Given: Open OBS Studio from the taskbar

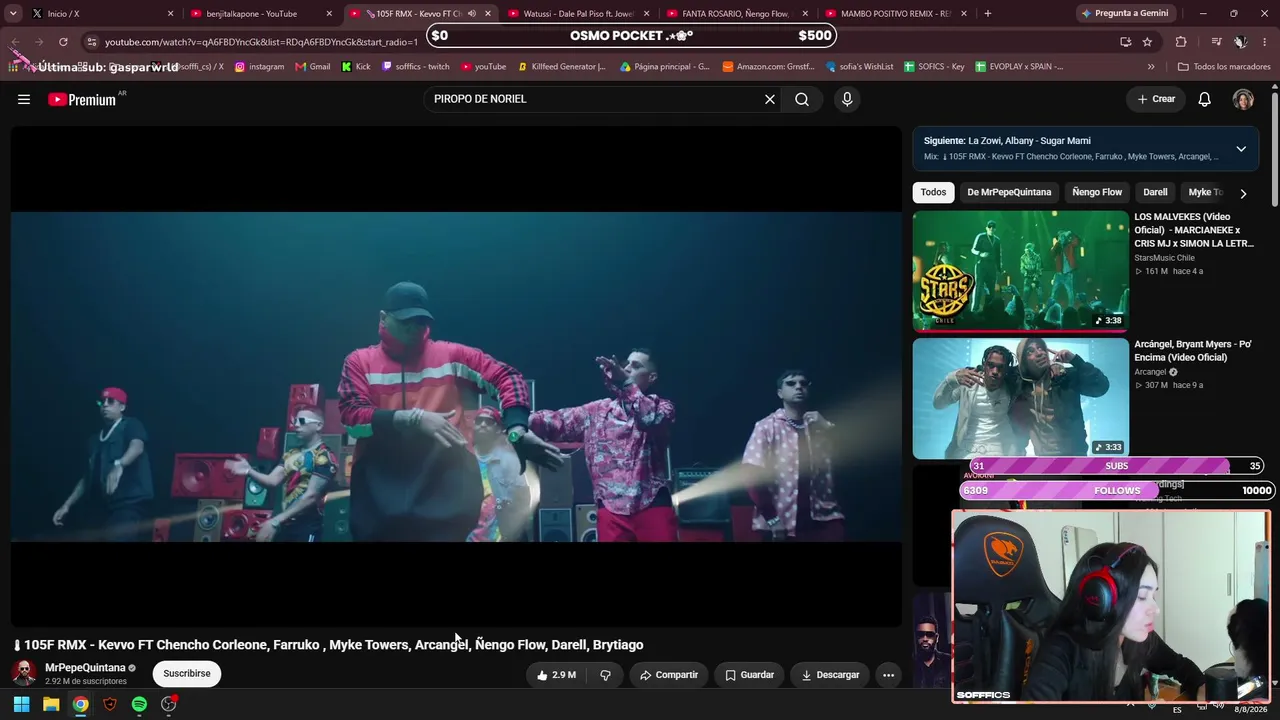Looking at the screenshot, I should coord(169,704).
